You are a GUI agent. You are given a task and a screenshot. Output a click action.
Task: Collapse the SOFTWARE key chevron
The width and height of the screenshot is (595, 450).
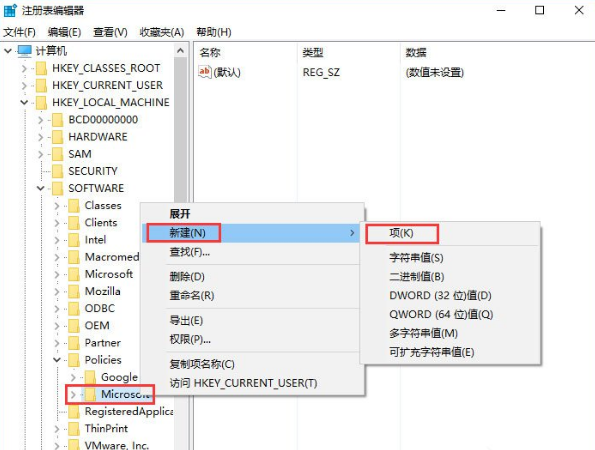click(41, 188)
